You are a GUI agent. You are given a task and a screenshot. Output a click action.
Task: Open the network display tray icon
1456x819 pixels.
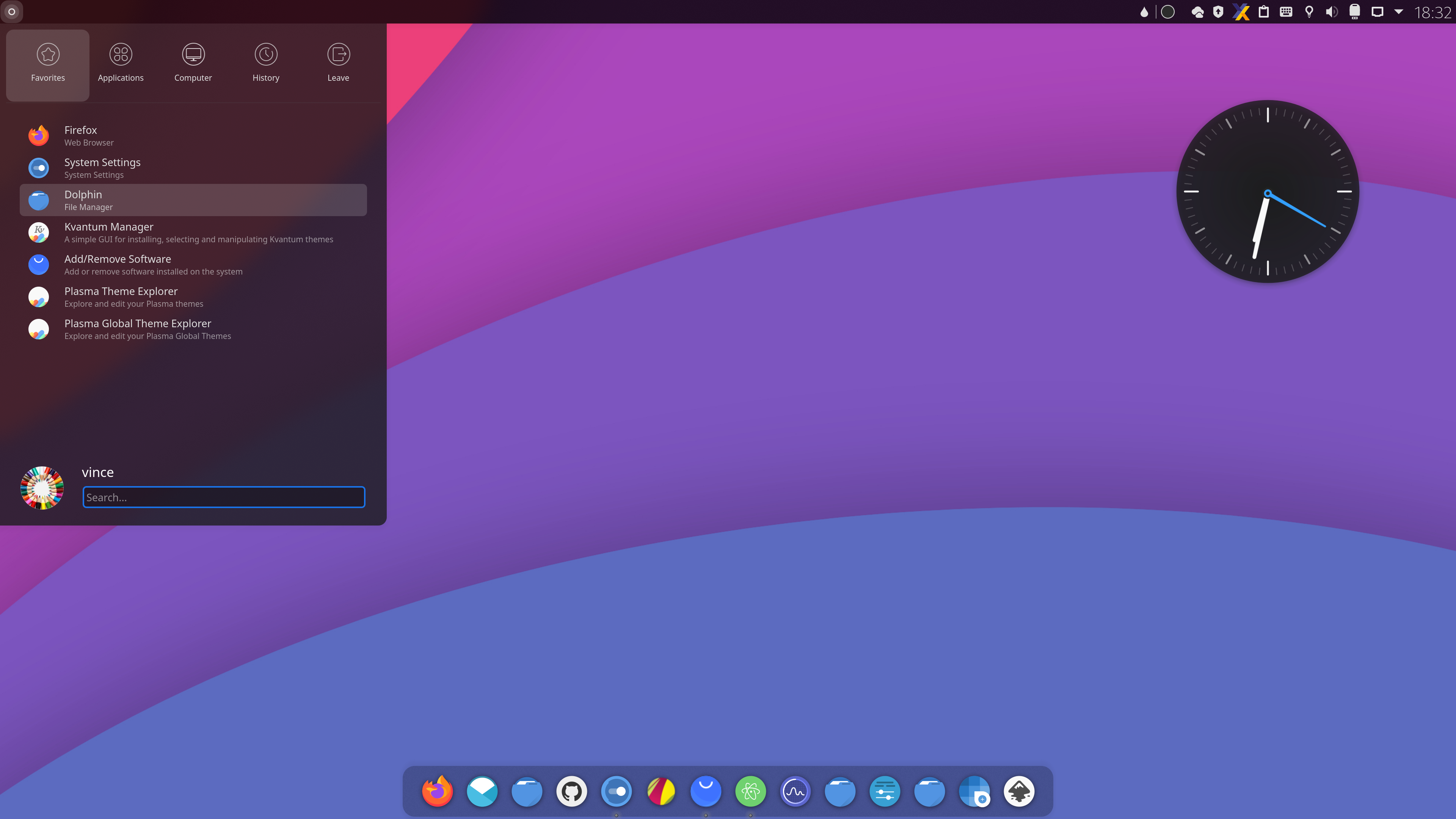coord(1378,12)
